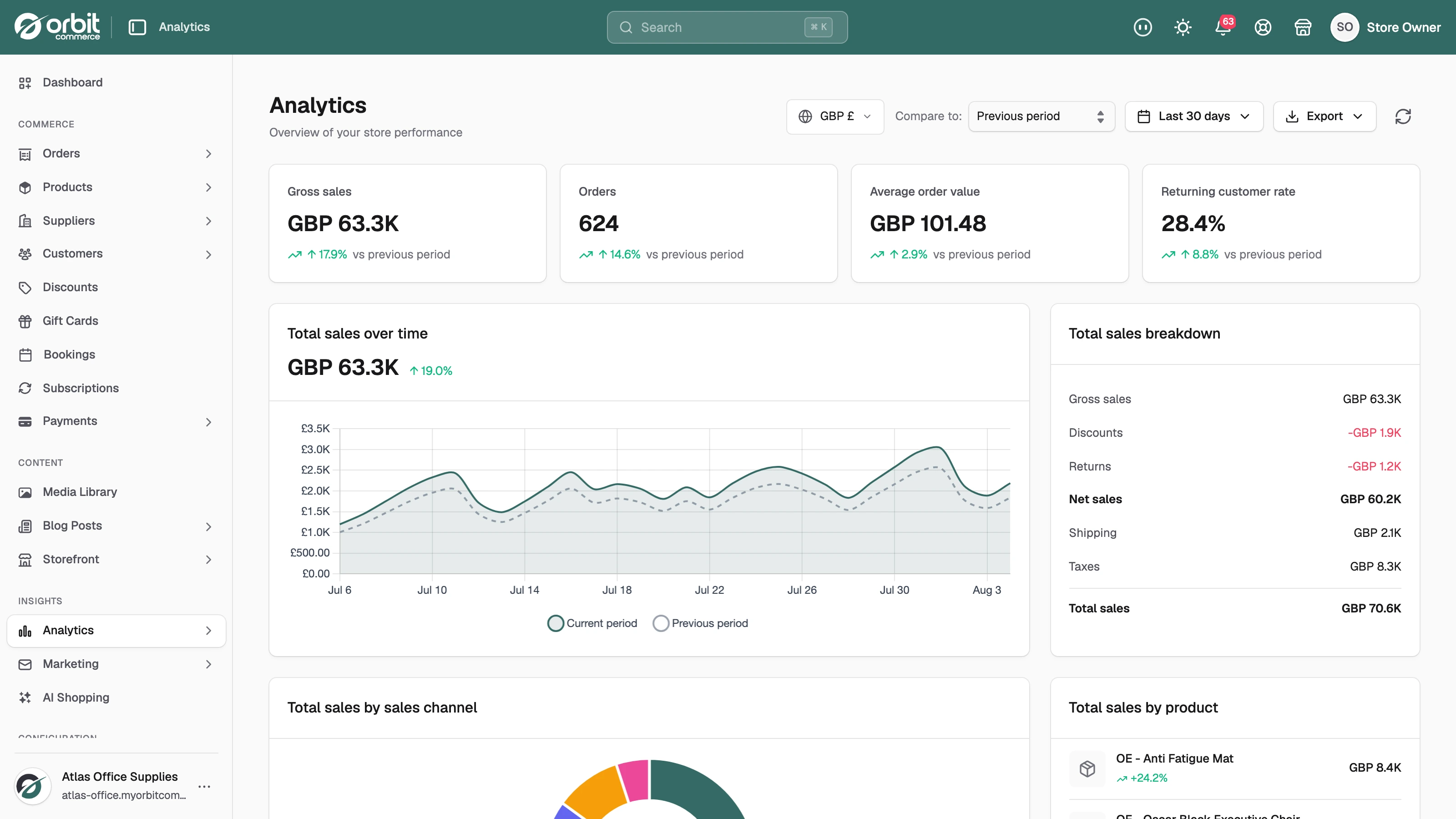Click the AI Shopping sparkle icon
The image size is (1456, 819).
[25, 698]
